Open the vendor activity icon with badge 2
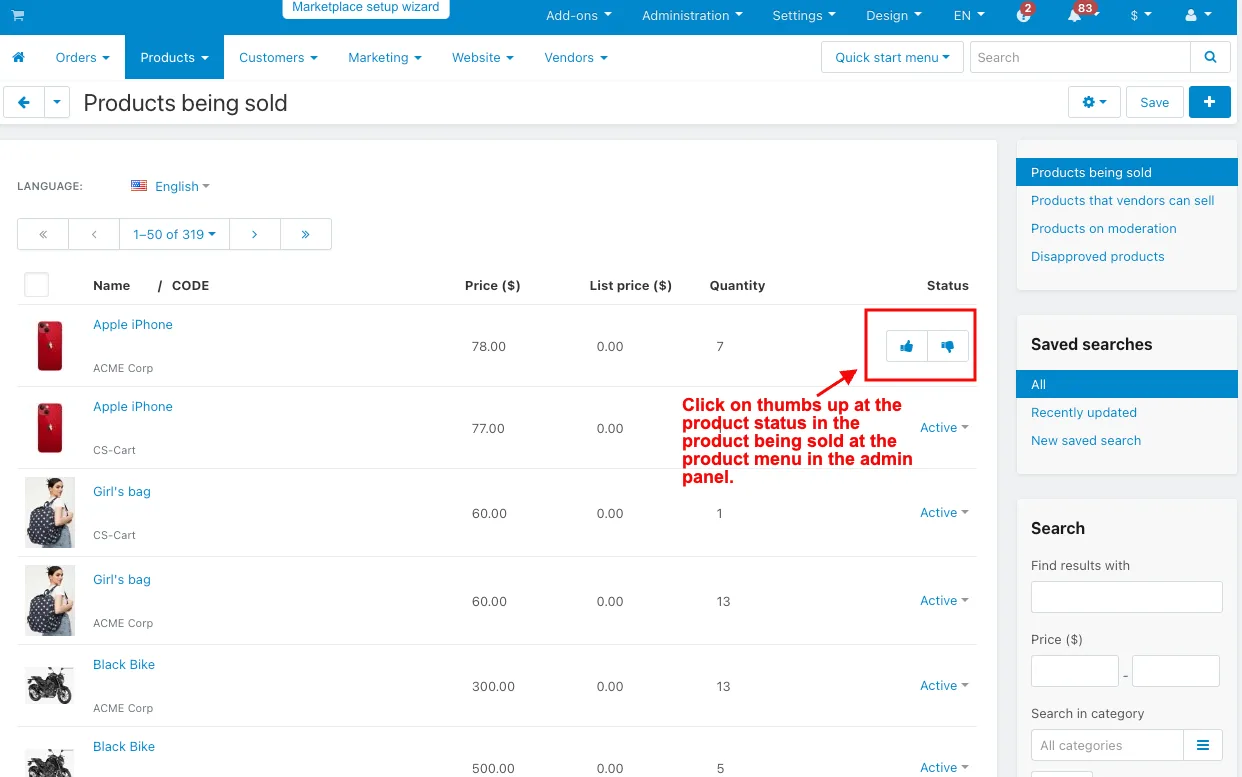 (x=1023, y=16)
